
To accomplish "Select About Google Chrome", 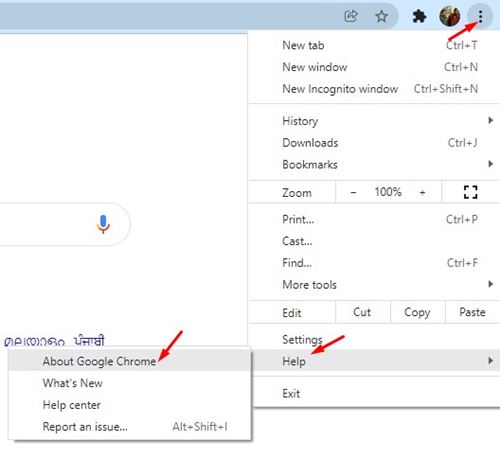I will [129, 361].
